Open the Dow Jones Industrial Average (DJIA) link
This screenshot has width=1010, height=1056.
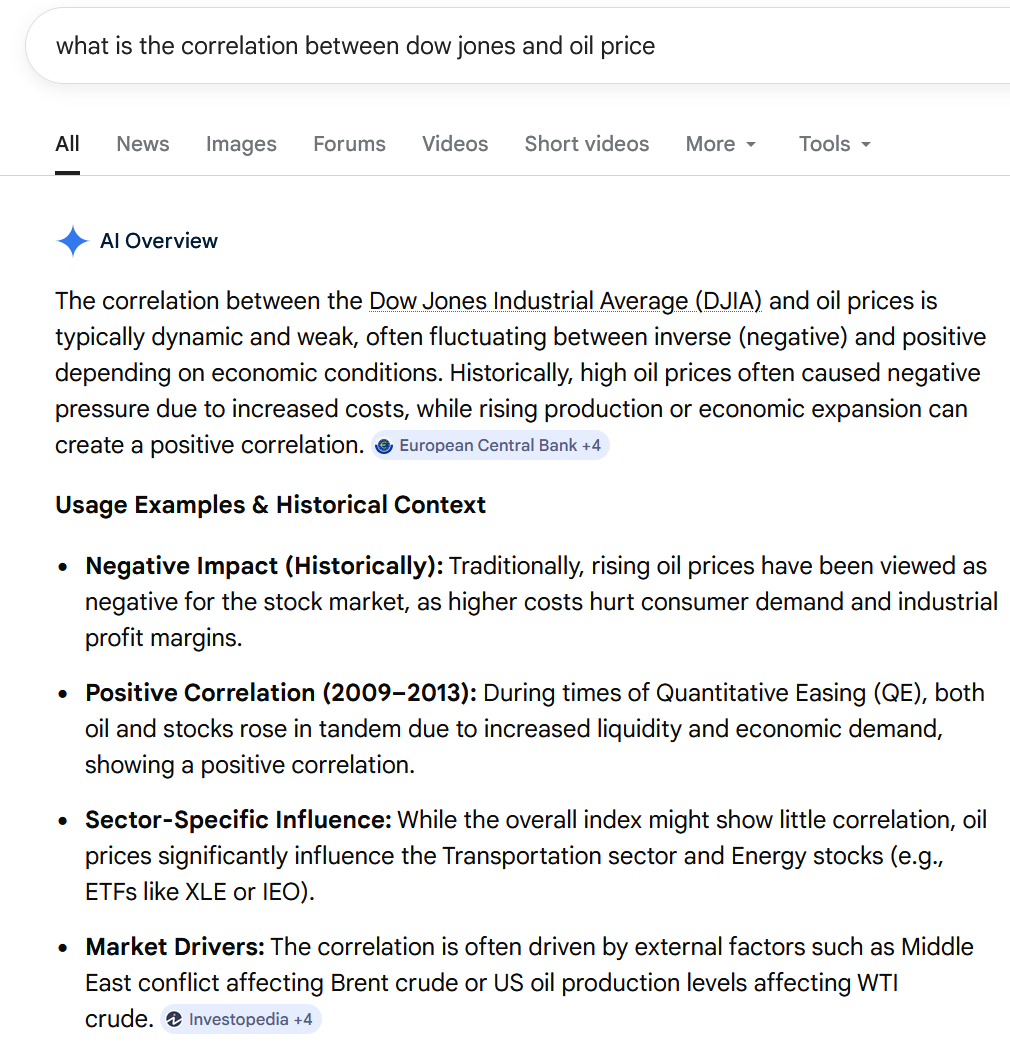tap(565, 301)
